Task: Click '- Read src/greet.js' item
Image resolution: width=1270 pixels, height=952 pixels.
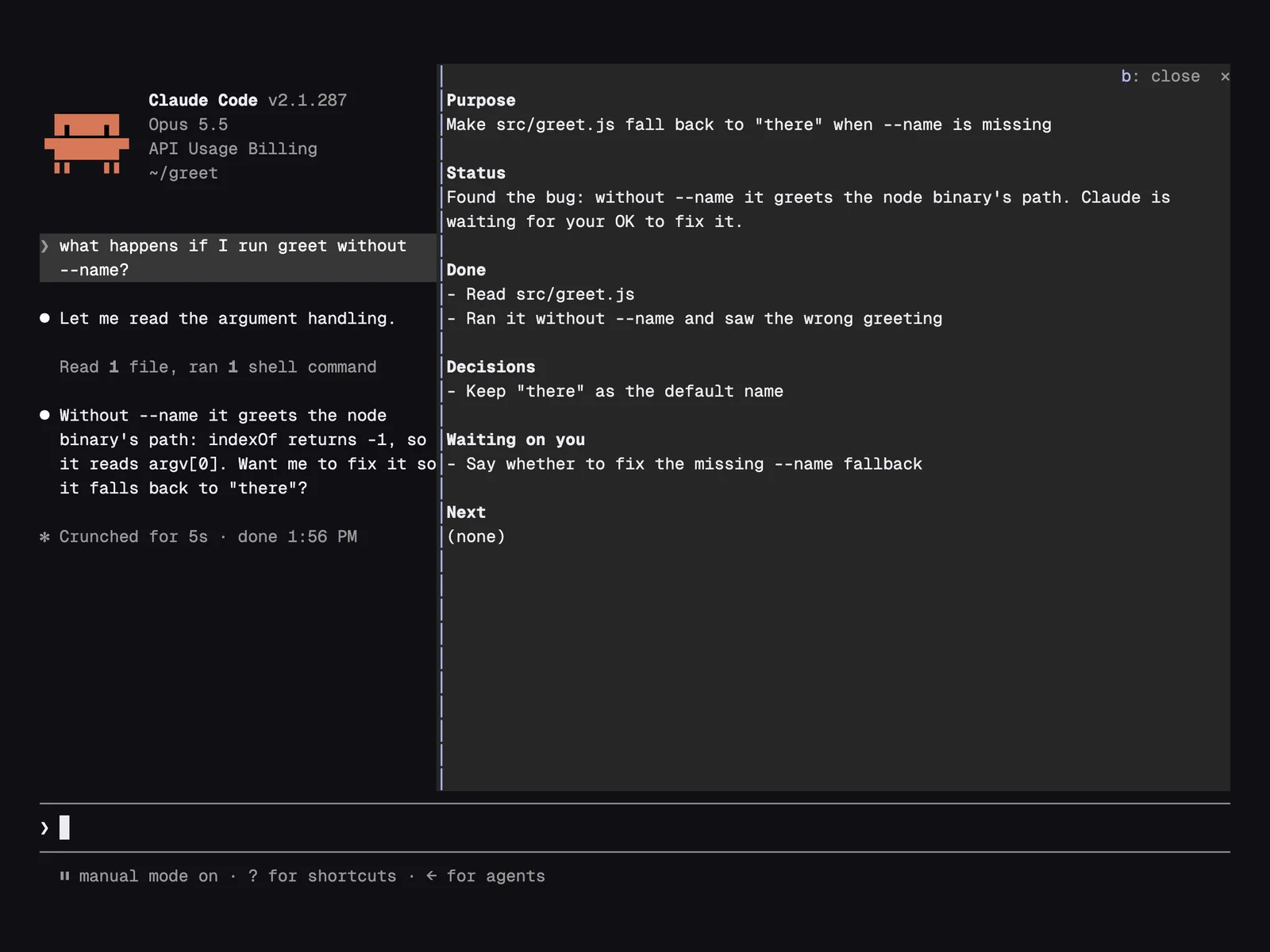Action: [x=541, y=294]
